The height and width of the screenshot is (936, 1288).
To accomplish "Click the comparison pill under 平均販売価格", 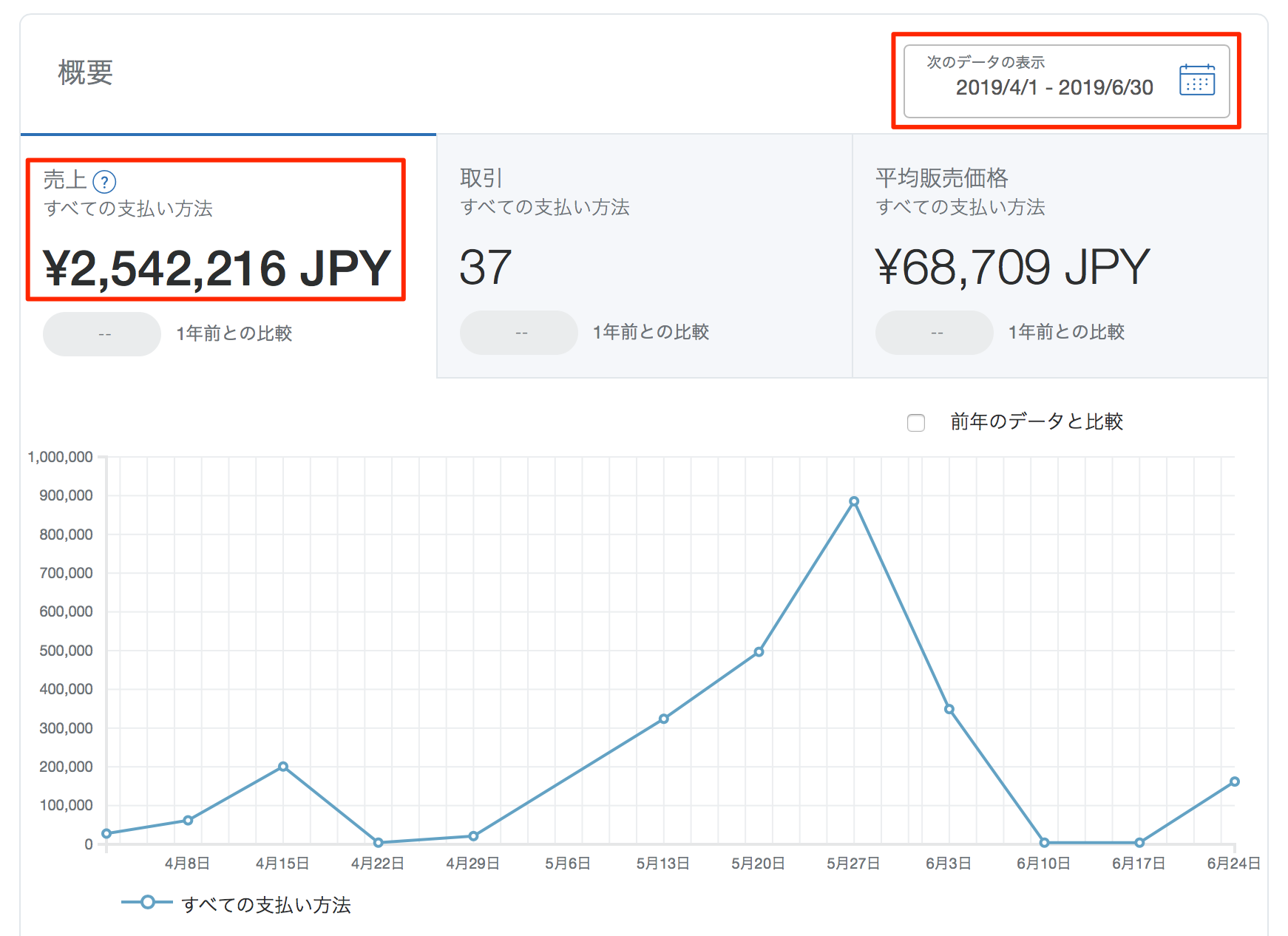I will click(934, 333).
